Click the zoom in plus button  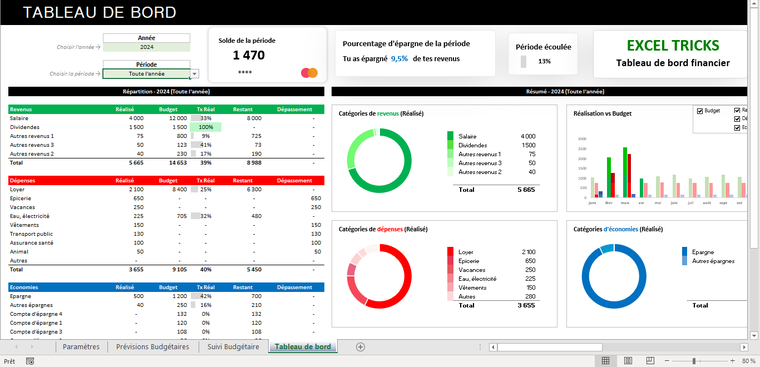[732, 361]
